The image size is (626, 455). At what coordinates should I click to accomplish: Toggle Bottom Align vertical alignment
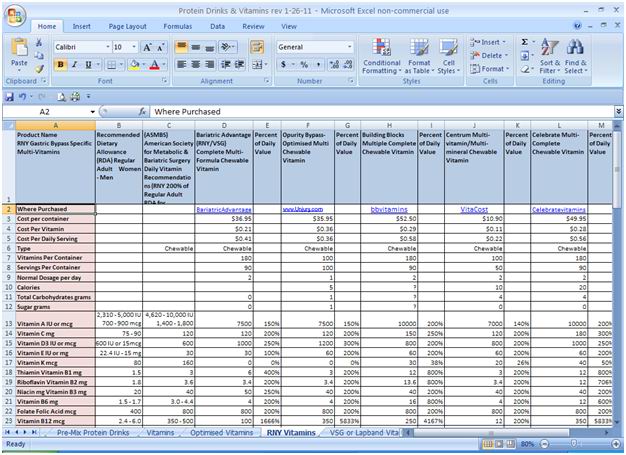point(210,47)
